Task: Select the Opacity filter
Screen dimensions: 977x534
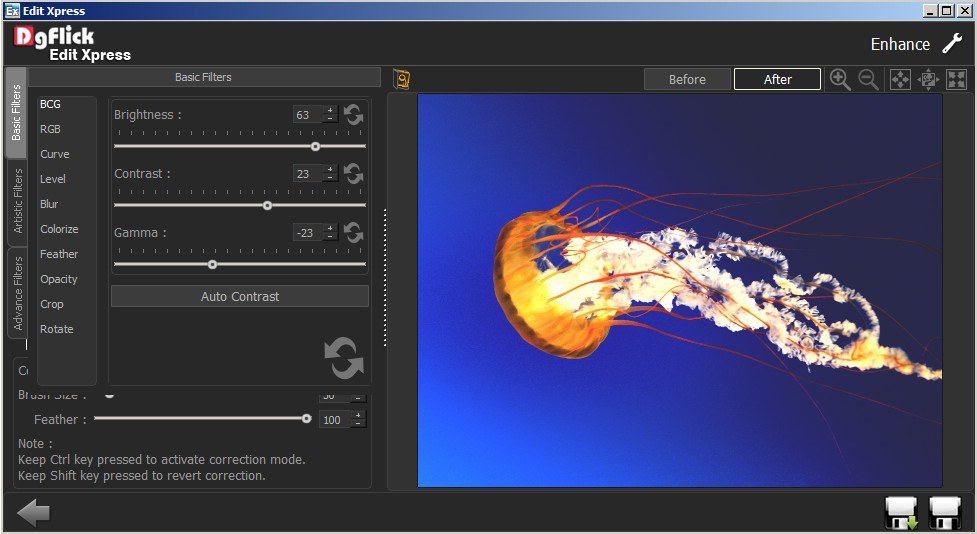Action: point(59,279)
